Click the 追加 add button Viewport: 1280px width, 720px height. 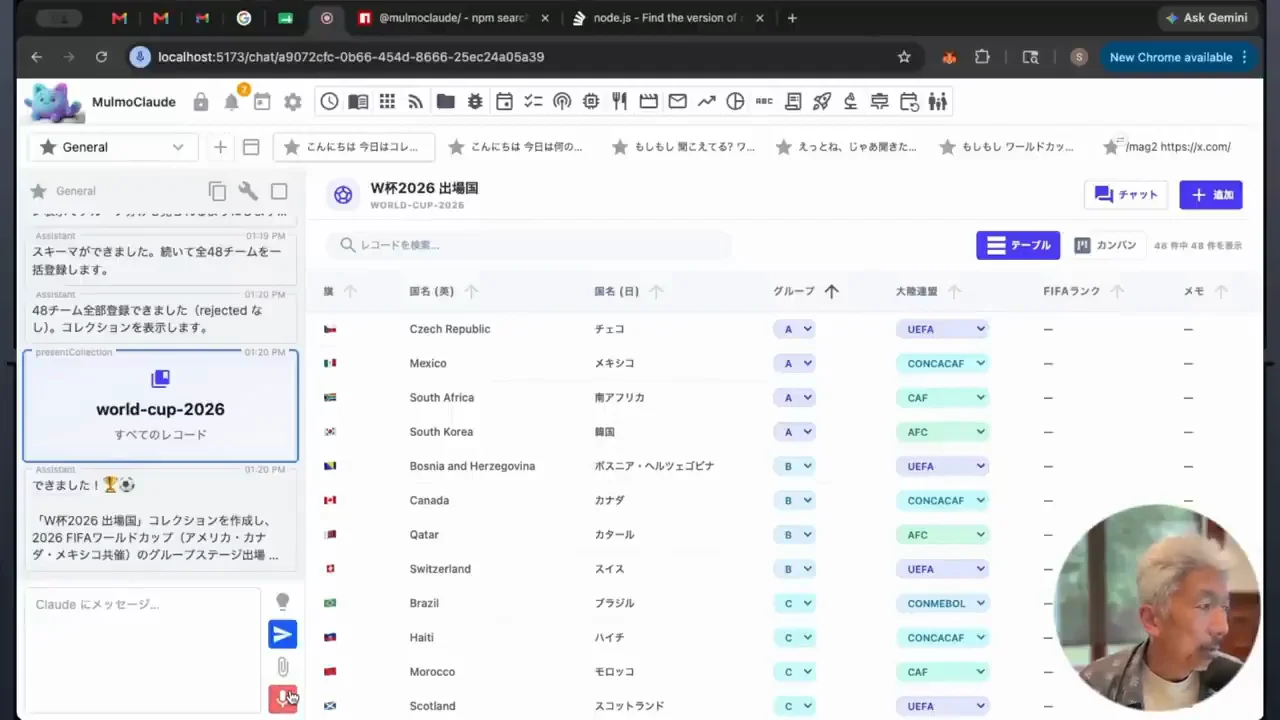[1211, 195]
